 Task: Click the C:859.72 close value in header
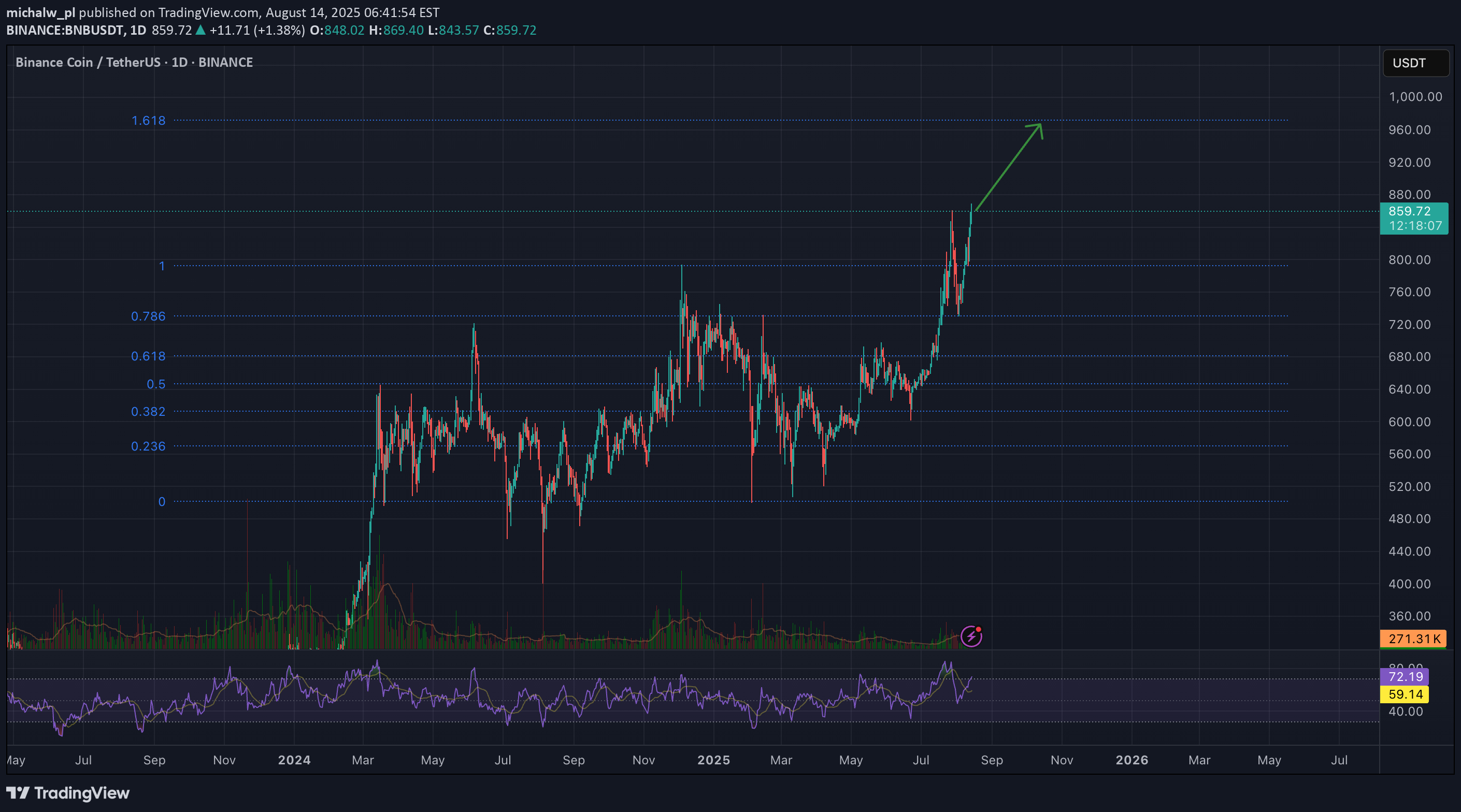click(509, 30)
